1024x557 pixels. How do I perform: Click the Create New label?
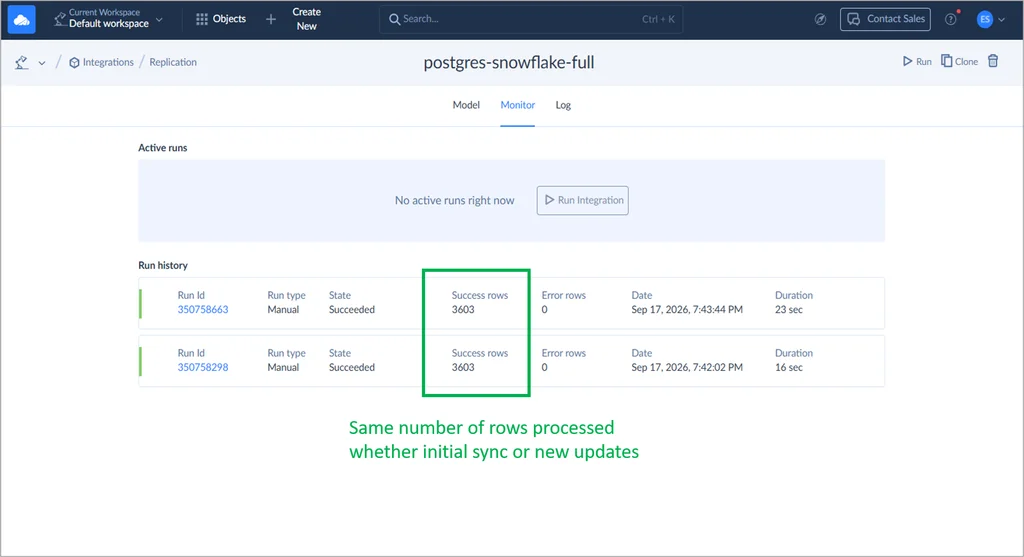[x=306, y=19]
